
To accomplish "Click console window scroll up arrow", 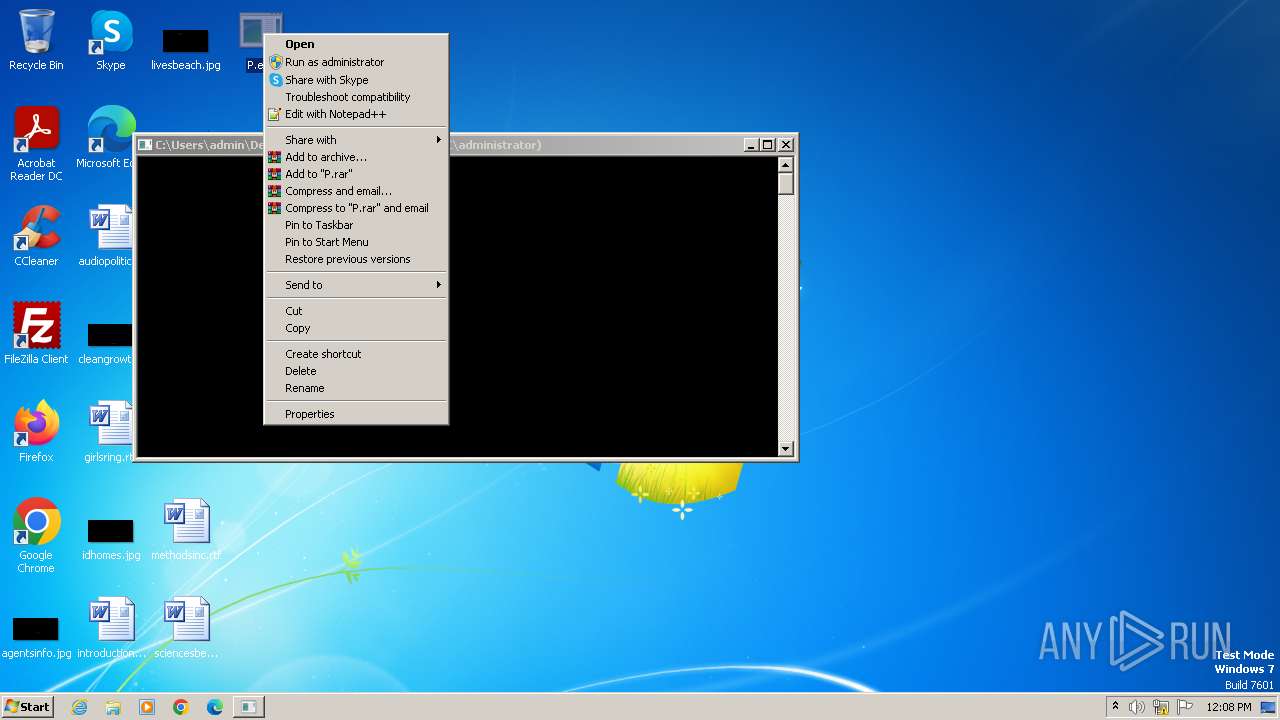I will click(x=786, y=165).
